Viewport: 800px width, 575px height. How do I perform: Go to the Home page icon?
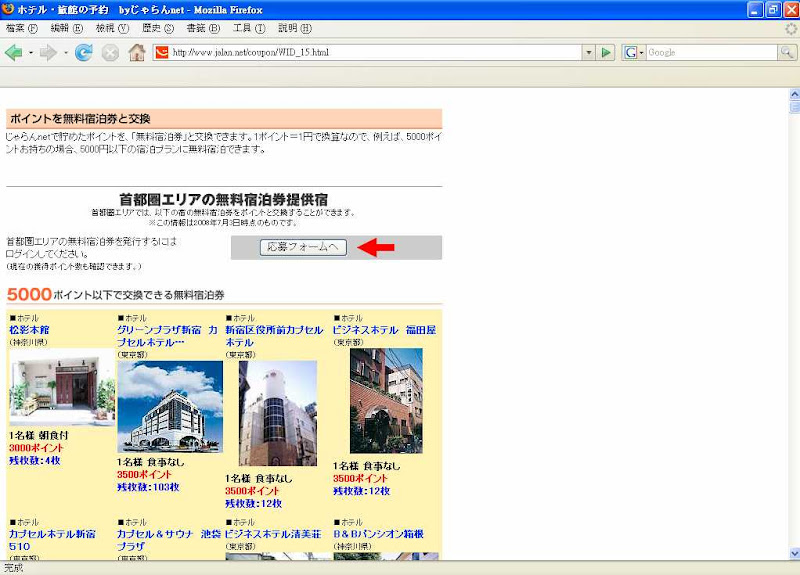136,52
